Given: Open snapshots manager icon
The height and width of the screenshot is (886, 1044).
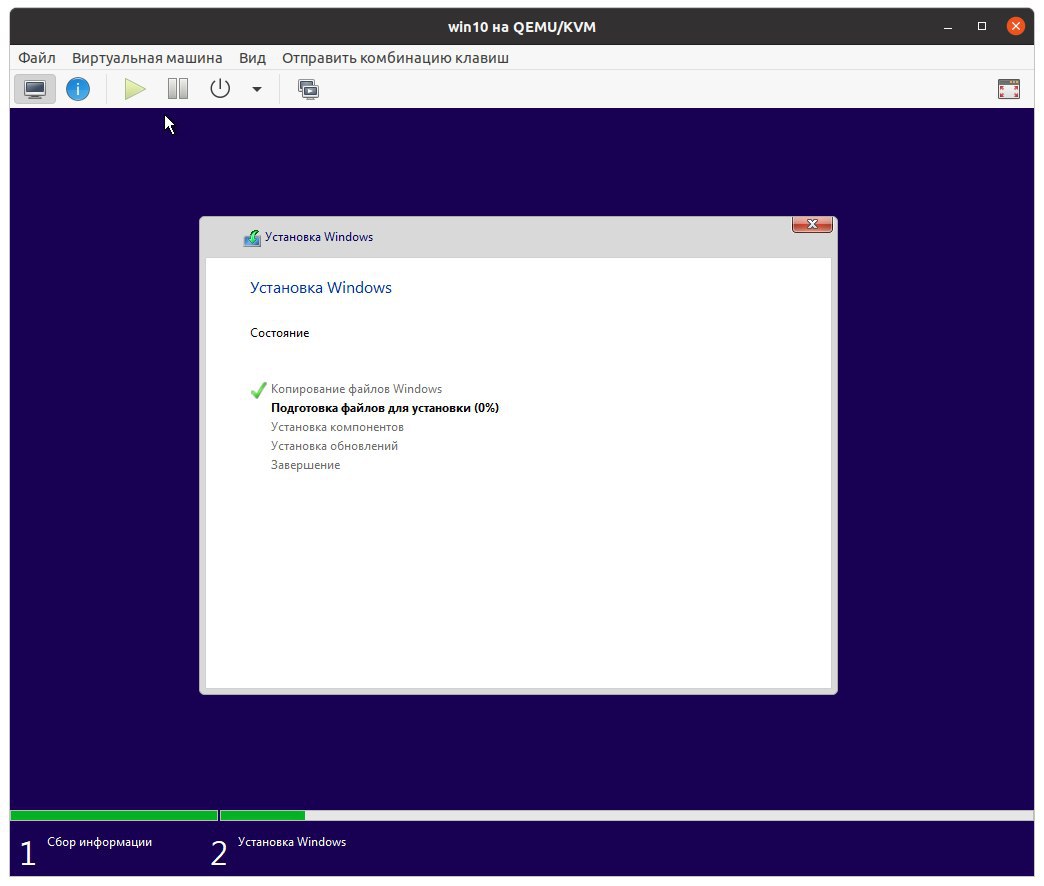Looking at the screenshot, I should (308, 89).
